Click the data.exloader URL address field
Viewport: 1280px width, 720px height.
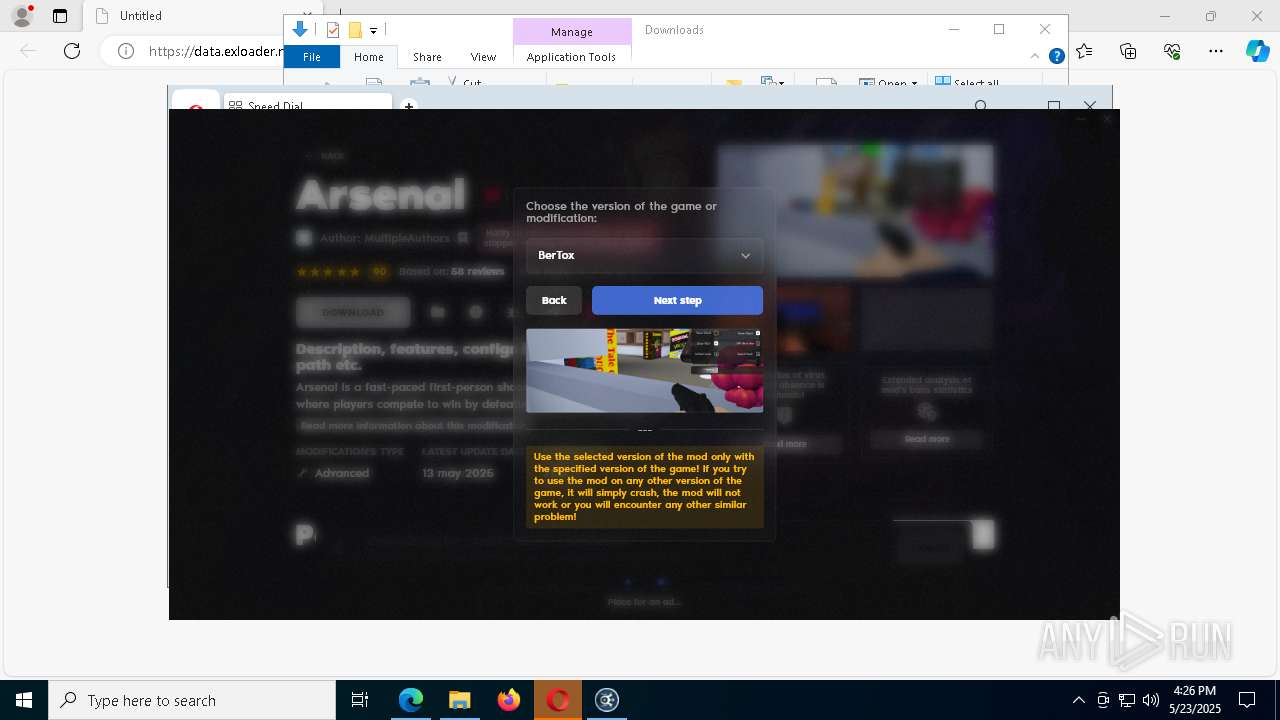[x=216, y=51]
